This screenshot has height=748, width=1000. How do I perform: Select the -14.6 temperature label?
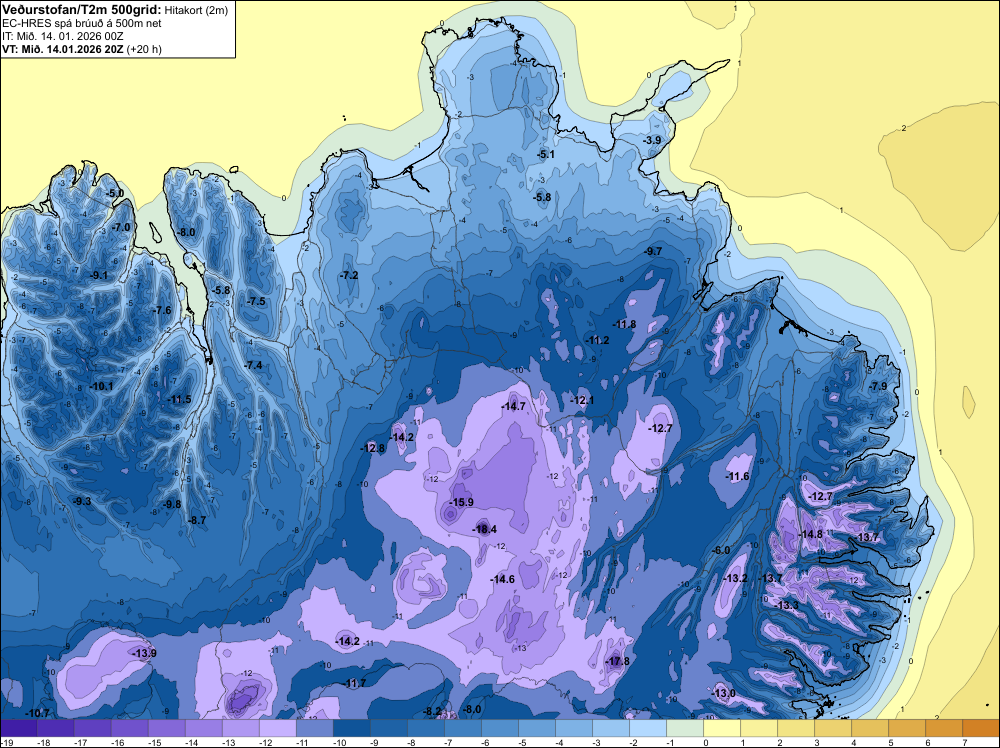[503, 580]
